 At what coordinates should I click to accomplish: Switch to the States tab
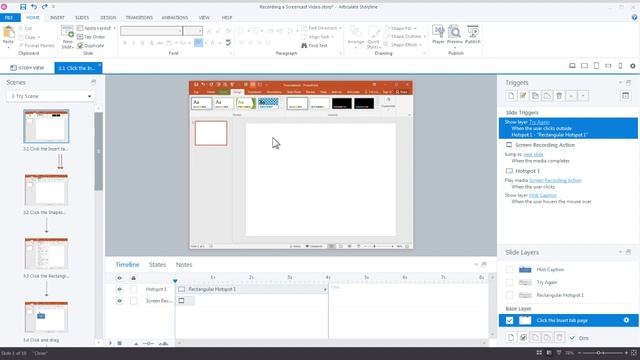point(157,264)
